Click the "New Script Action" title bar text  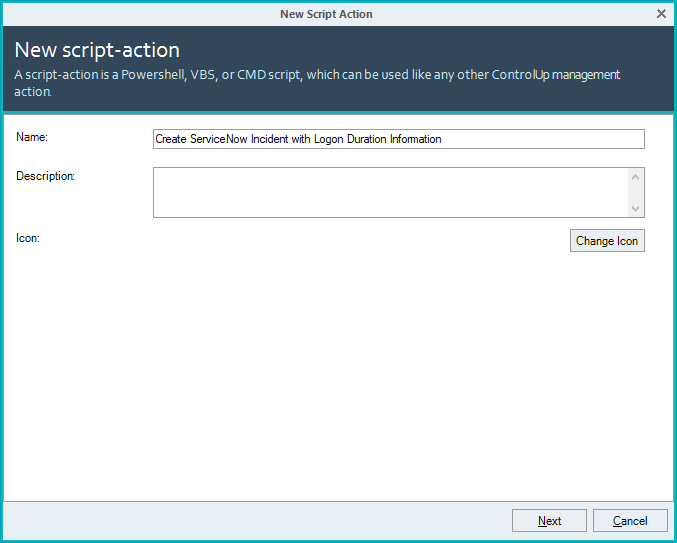pyautogui.click(x=326, y=14)
